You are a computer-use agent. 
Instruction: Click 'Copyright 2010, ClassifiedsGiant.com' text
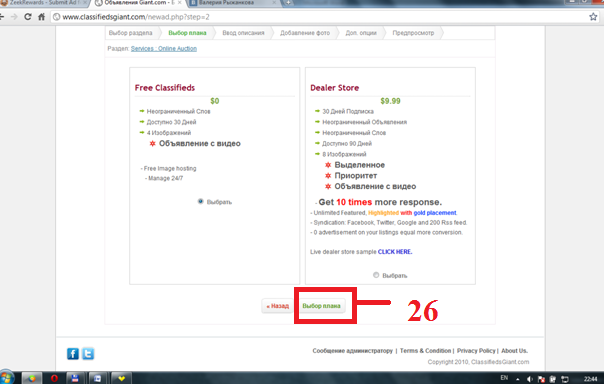478,362
